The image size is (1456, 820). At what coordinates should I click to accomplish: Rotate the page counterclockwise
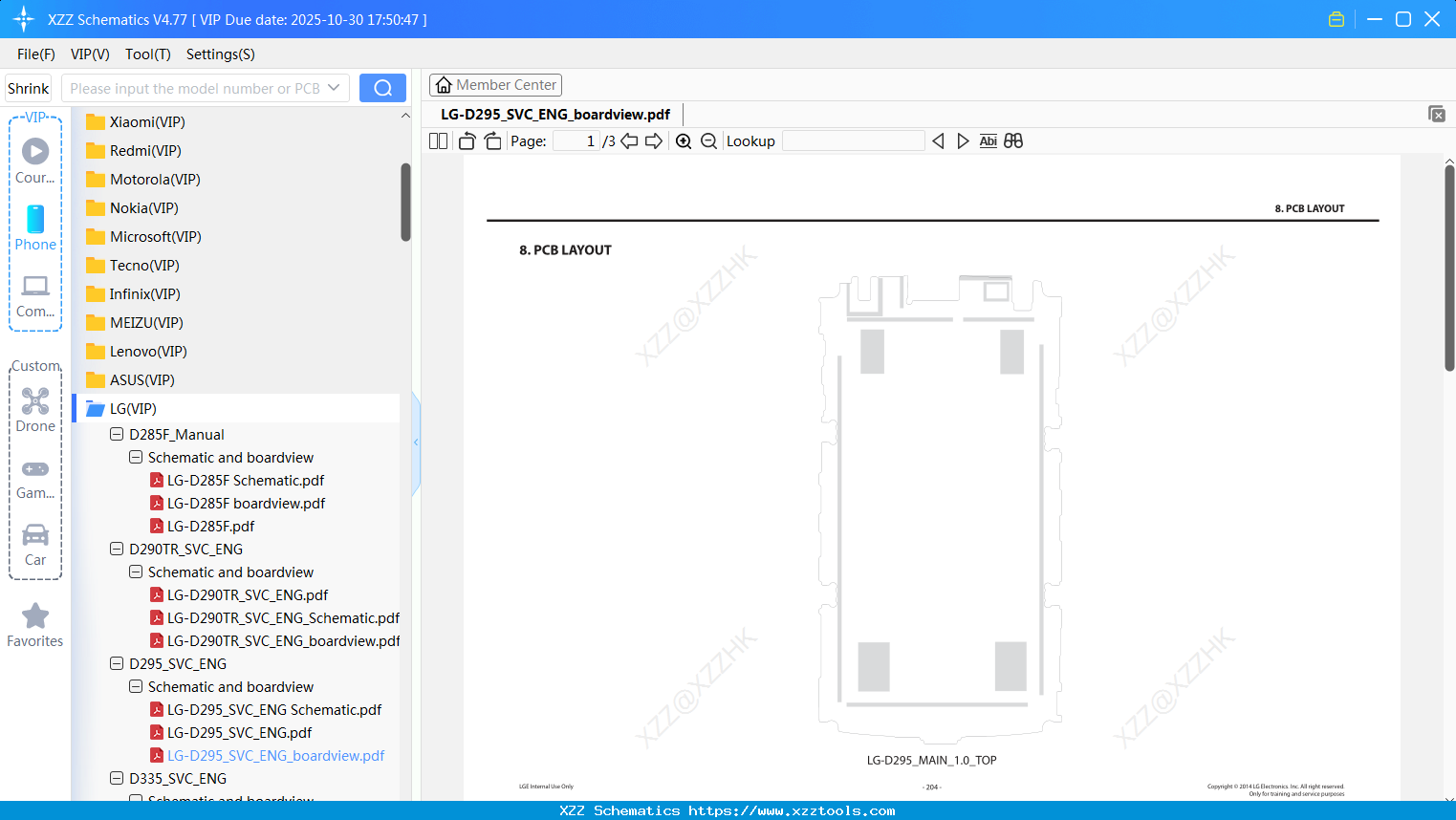467,141
